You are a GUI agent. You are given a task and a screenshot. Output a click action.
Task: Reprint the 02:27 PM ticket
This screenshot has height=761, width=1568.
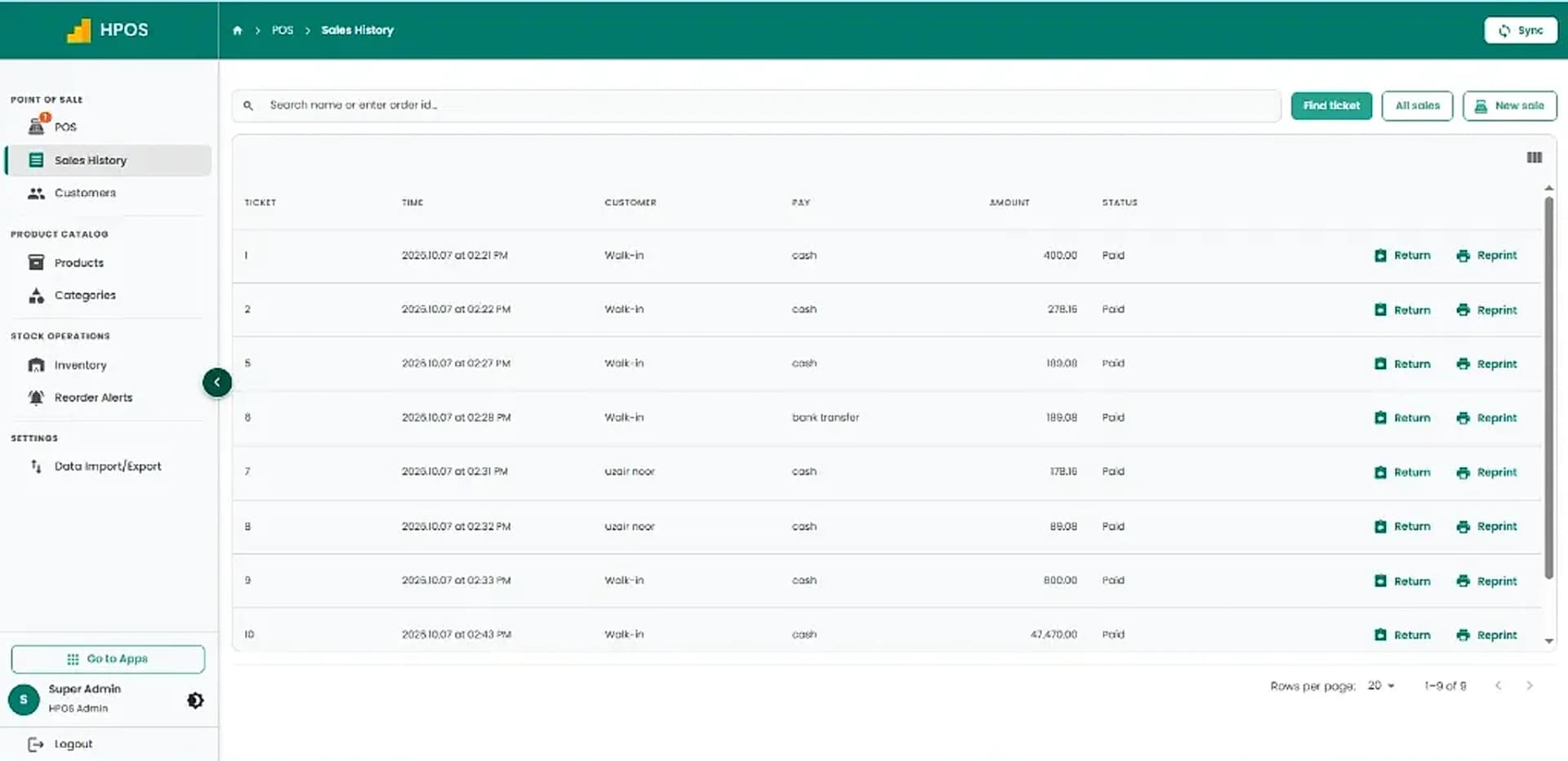(1486, 364)
